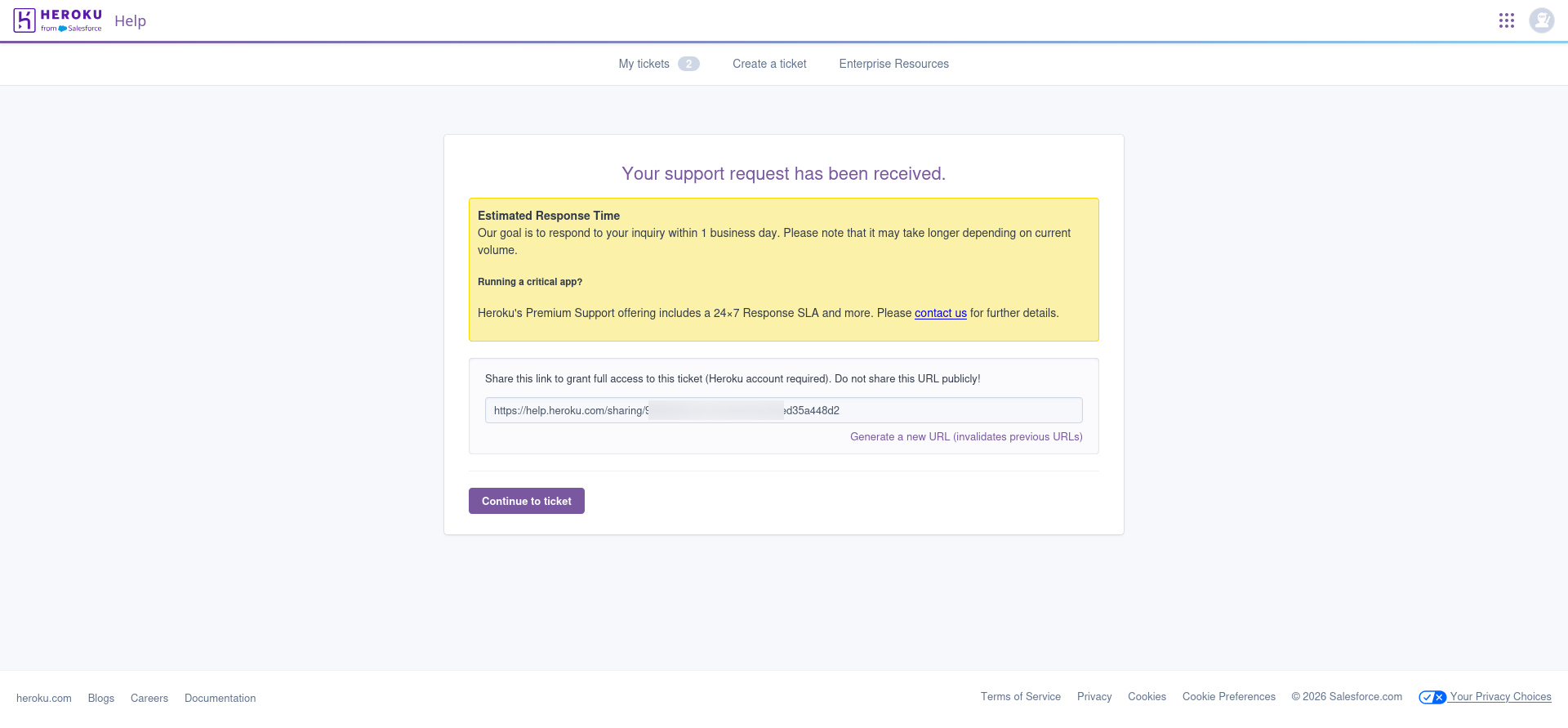This screenshot has width=1568, height=728.
Task: Follow the contact us link
Action: 940,313
